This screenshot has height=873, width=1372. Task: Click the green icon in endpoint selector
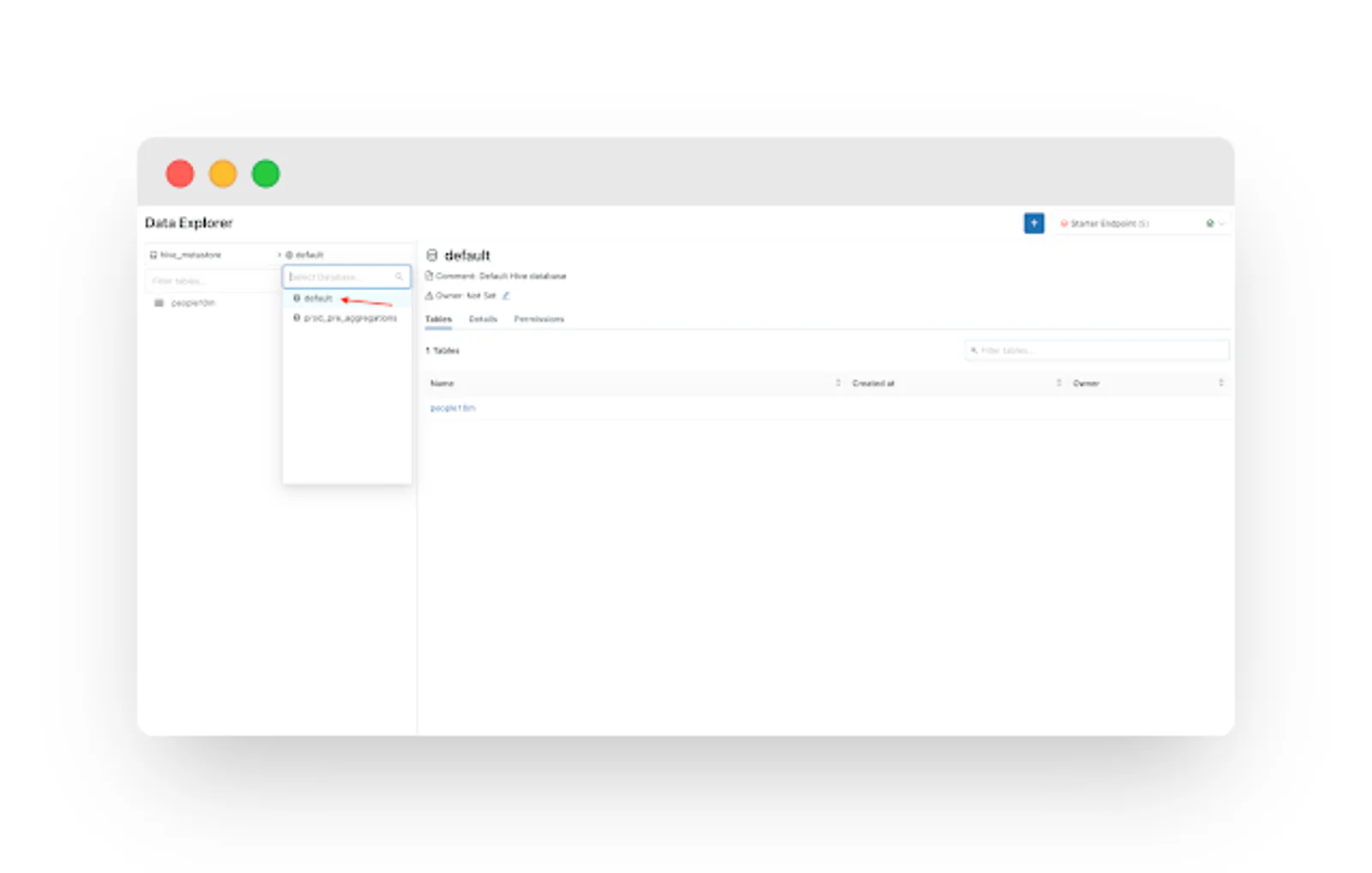tap(1210, 223)
